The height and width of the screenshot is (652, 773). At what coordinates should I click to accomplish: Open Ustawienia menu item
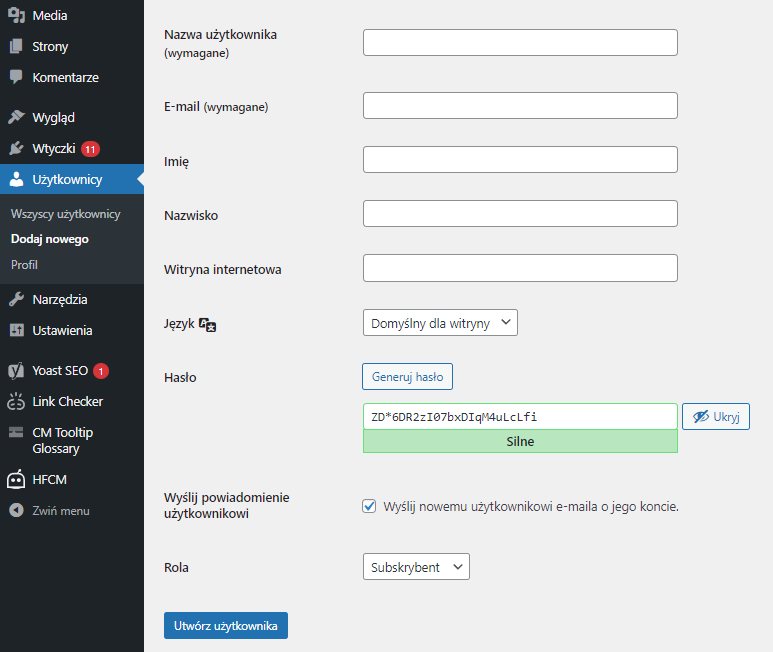72,330
